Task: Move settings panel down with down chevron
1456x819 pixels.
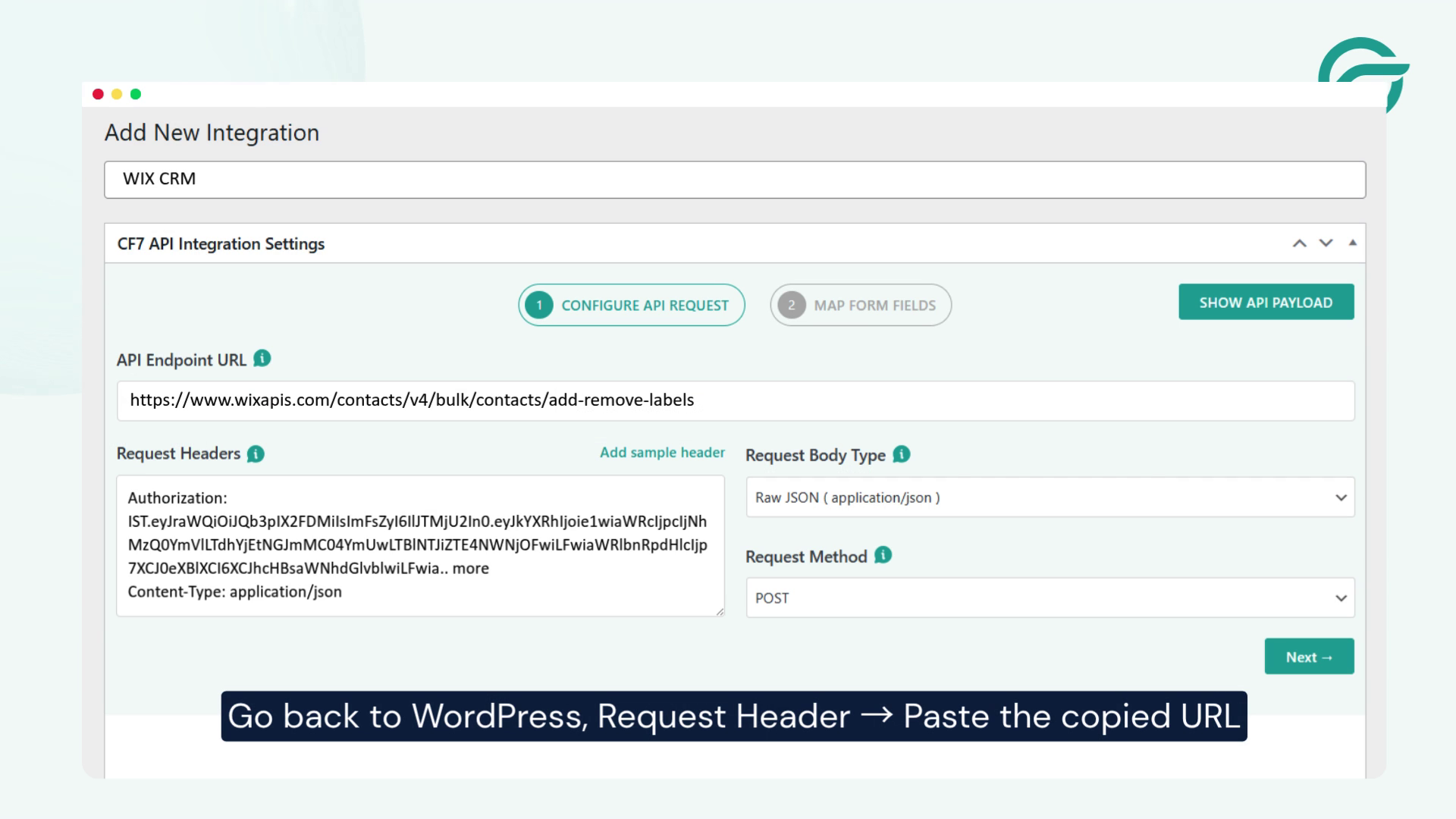Action: point(1326,243)
